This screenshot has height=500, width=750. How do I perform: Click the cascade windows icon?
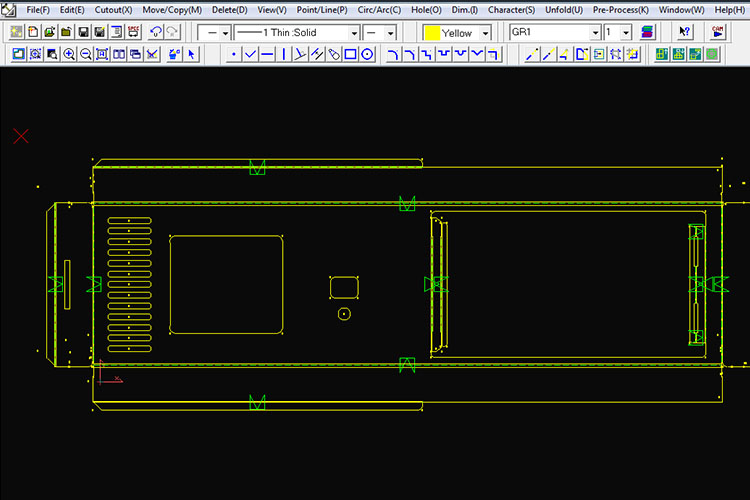135,54
